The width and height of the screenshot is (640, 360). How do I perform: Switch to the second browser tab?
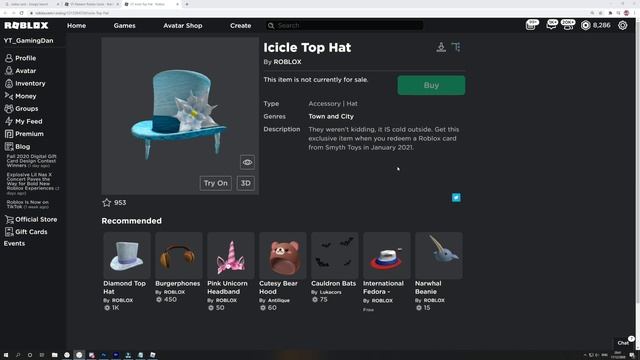(x=91, y=4)
